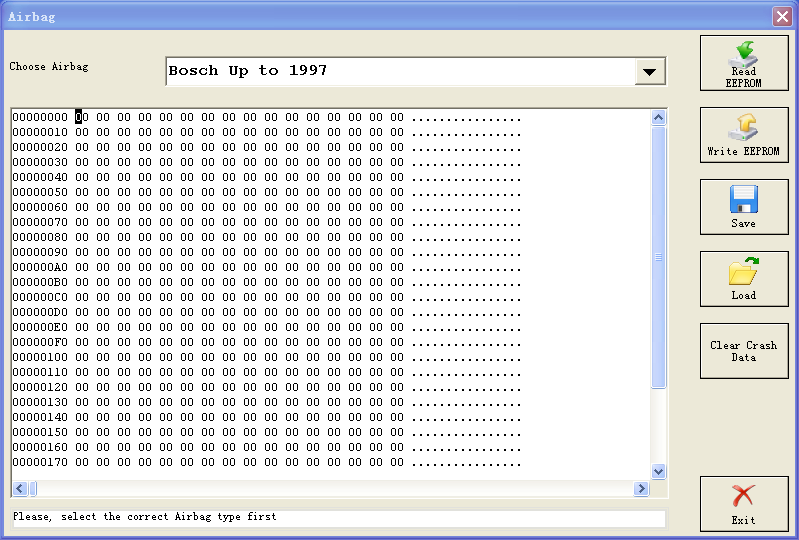The height and width of the screenshot is (540, 799).
Task: Click the address 00000070 row
Action: 267,223
